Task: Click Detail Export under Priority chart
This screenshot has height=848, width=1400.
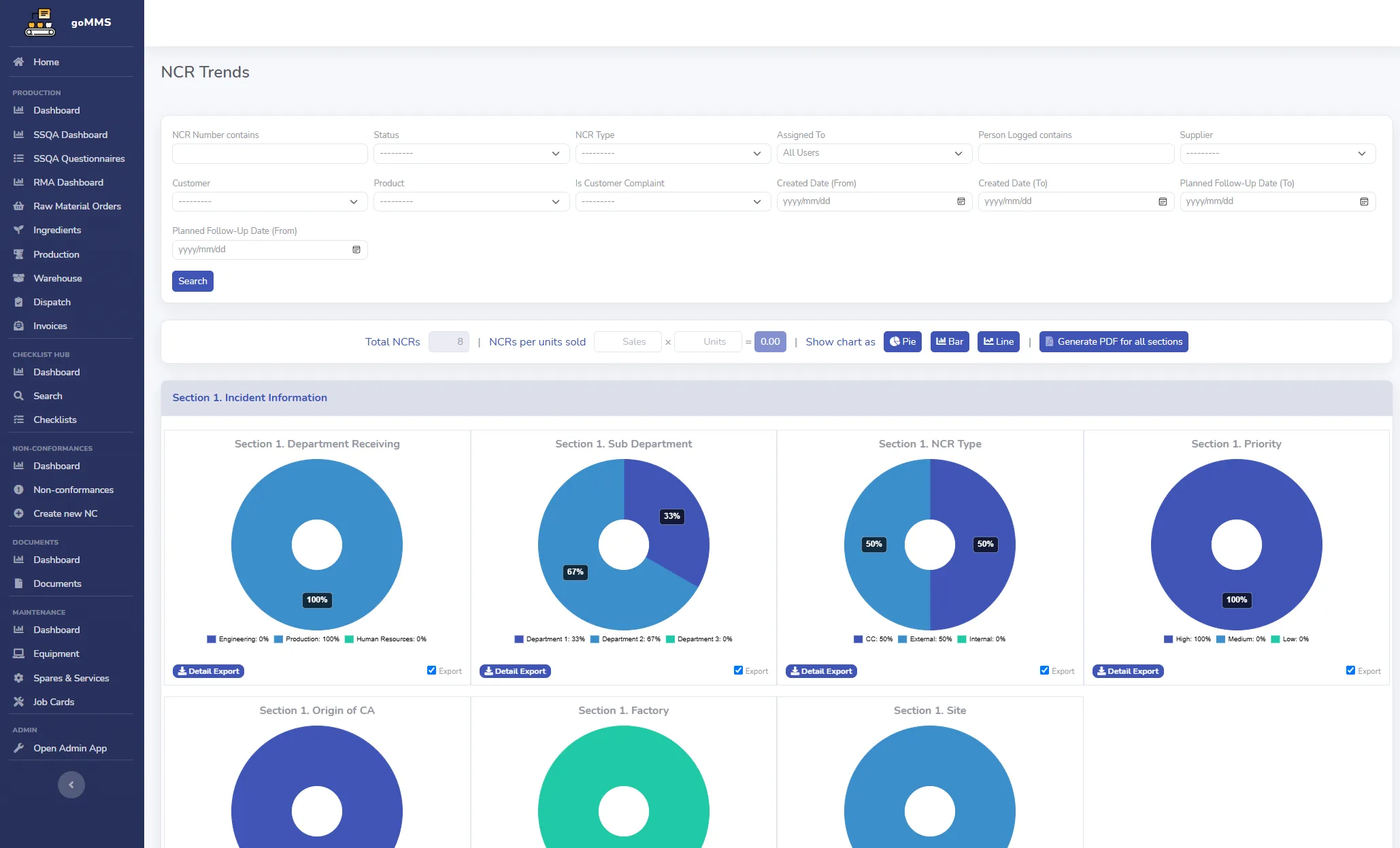Action: coord(1128,671)
